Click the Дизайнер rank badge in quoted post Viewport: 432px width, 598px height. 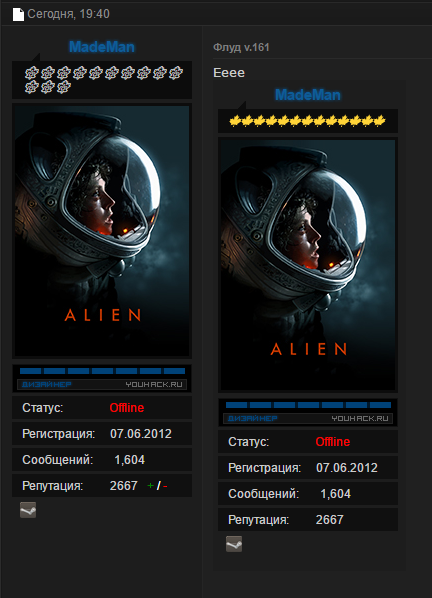pyautogui.click(x=308, y=412)
